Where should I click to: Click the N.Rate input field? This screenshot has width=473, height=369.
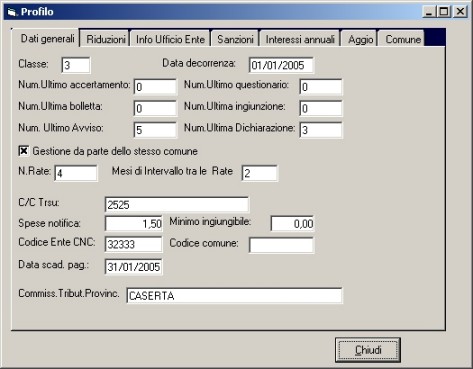pos(76,173)
